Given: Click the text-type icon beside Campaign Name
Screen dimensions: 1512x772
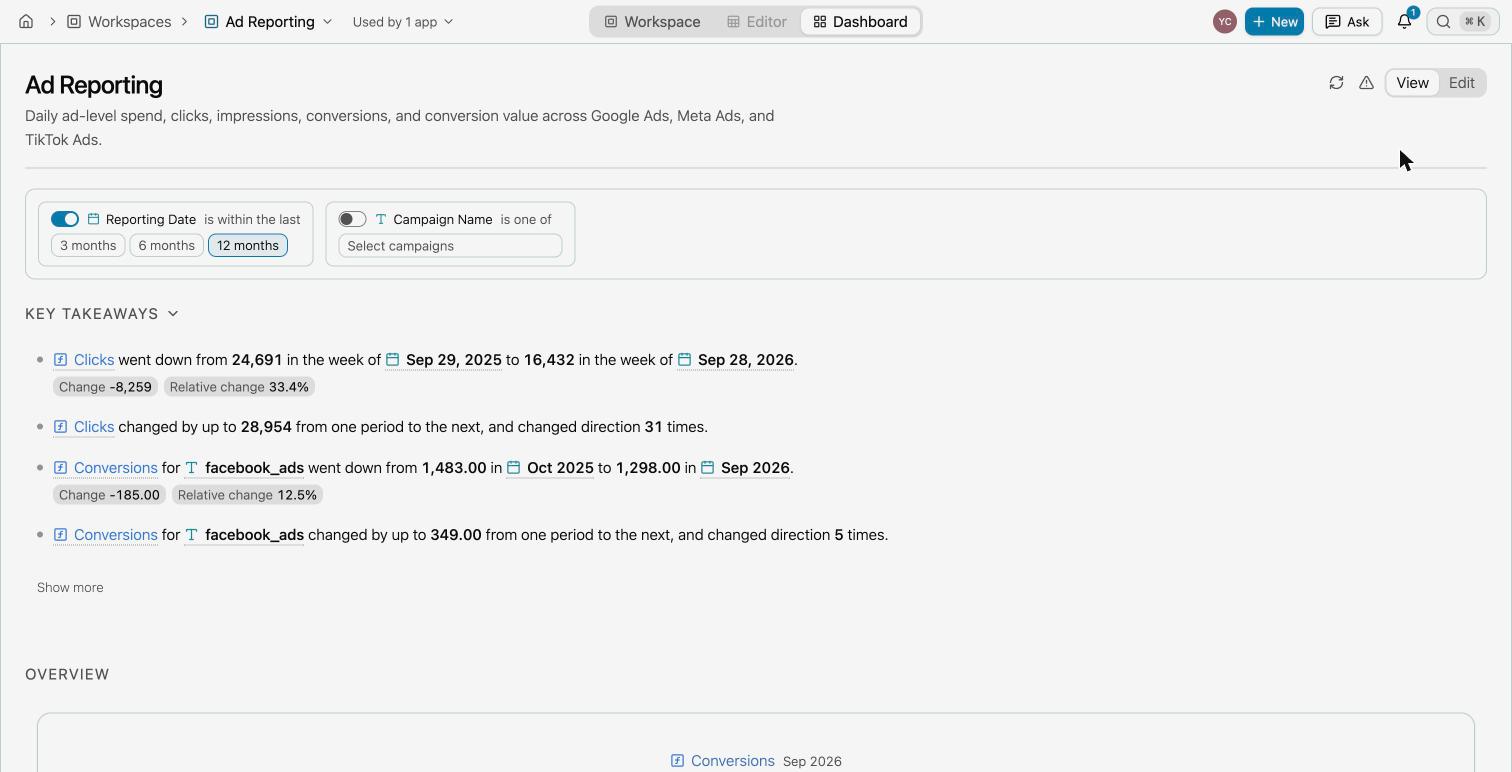Looking at the screenshot, I should 381,219.
